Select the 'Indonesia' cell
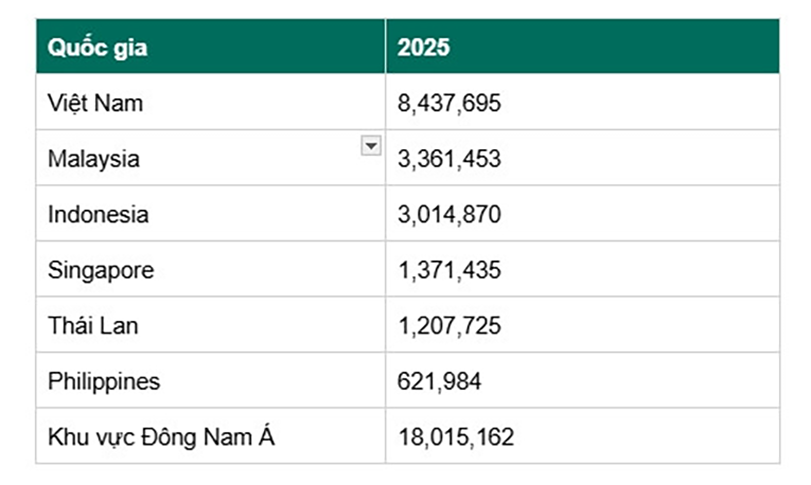Screen dimensions: 811x485 (211, 213)
